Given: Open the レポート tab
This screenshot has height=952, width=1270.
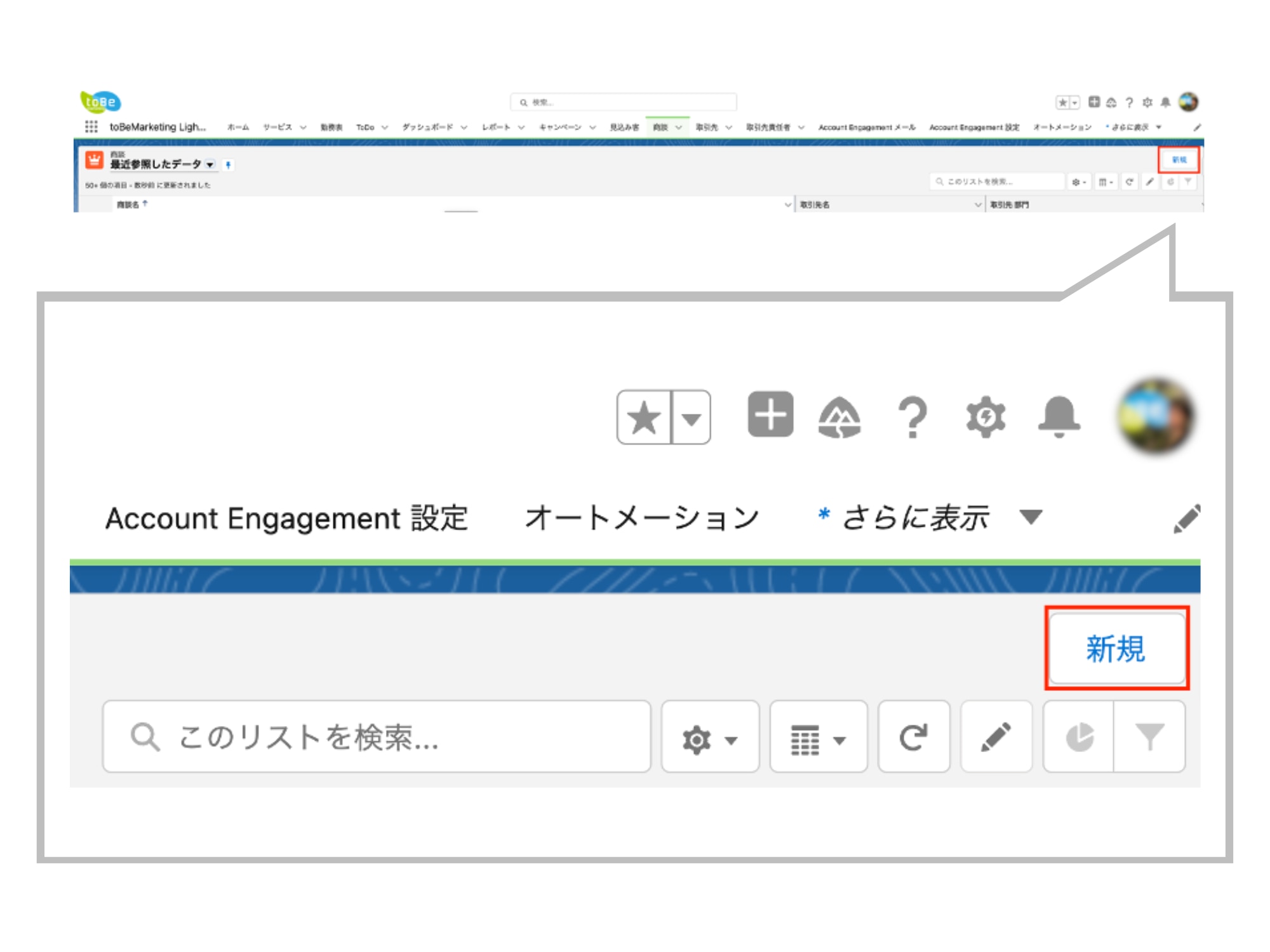Looking at the screenshot, I should point(496,128).
